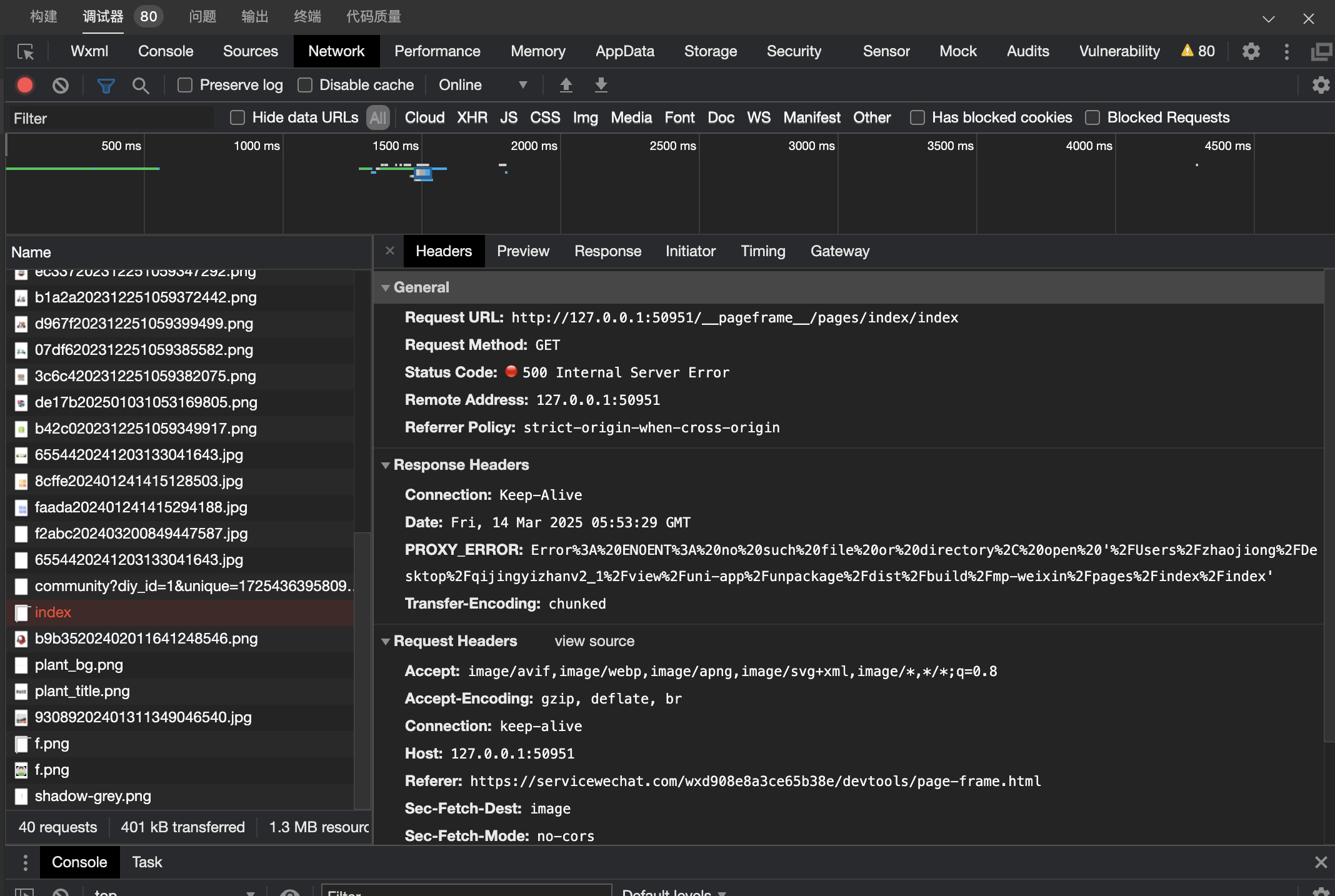The width and height of the screenshot is (1335, 896).
Task: Click the headers pane vertical scrollbar
Action: (x=1329, y=506)
